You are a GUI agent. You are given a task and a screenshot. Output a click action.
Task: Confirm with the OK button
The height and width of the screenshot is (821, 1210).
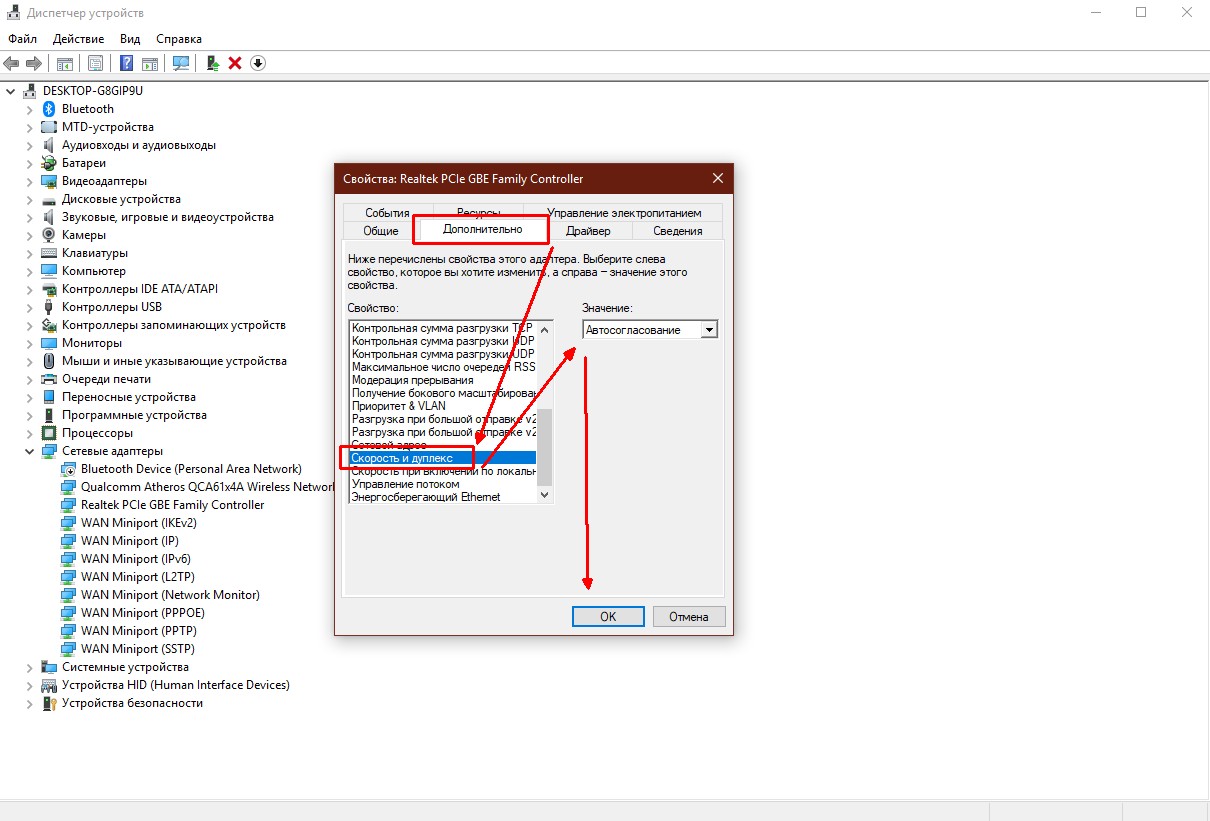[x=608, y=617]
